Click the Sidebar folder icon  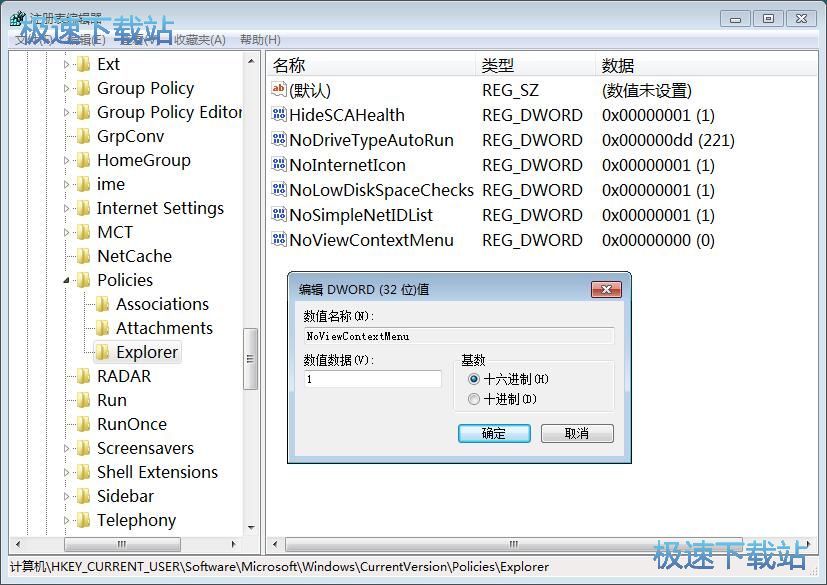83,496
